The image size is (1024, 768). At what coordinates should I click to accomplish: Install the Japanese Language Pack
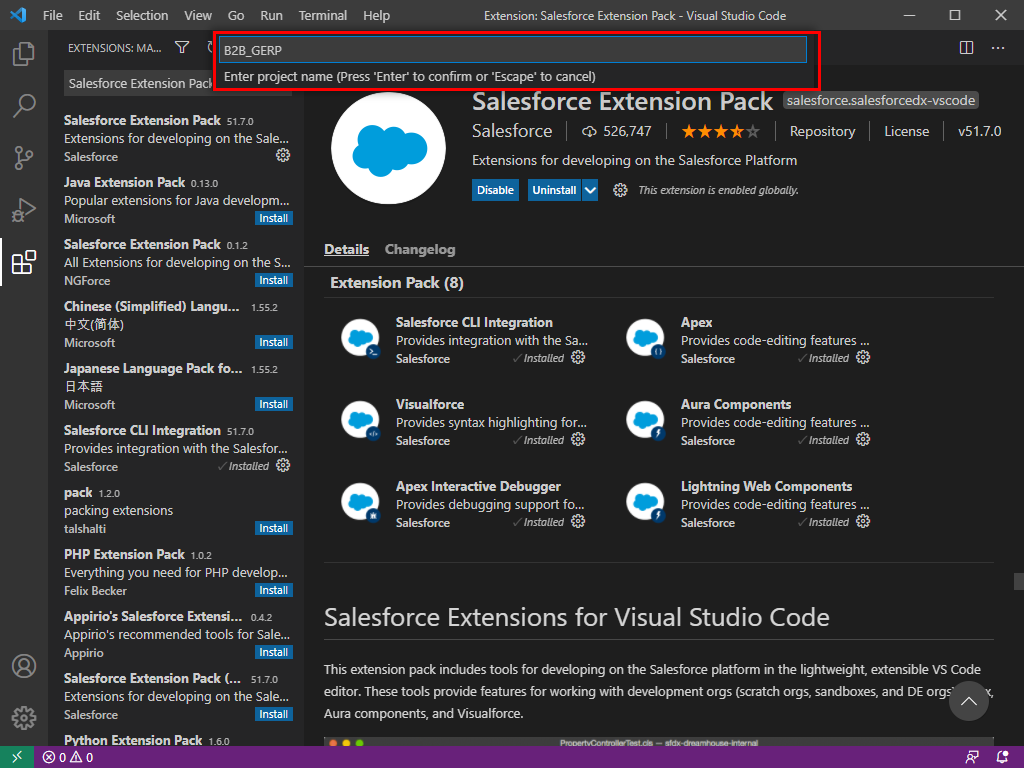click(274, 404)
